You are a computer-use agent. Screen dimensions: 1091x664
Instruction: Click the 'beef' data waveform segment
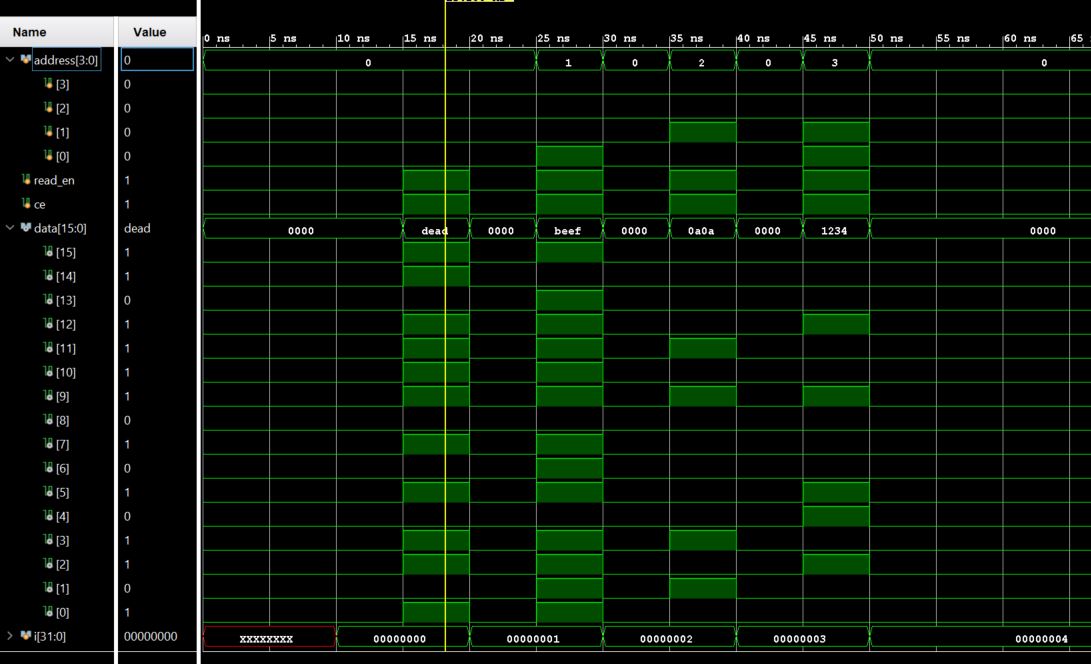pyautogui.click(x=568, y=230)
